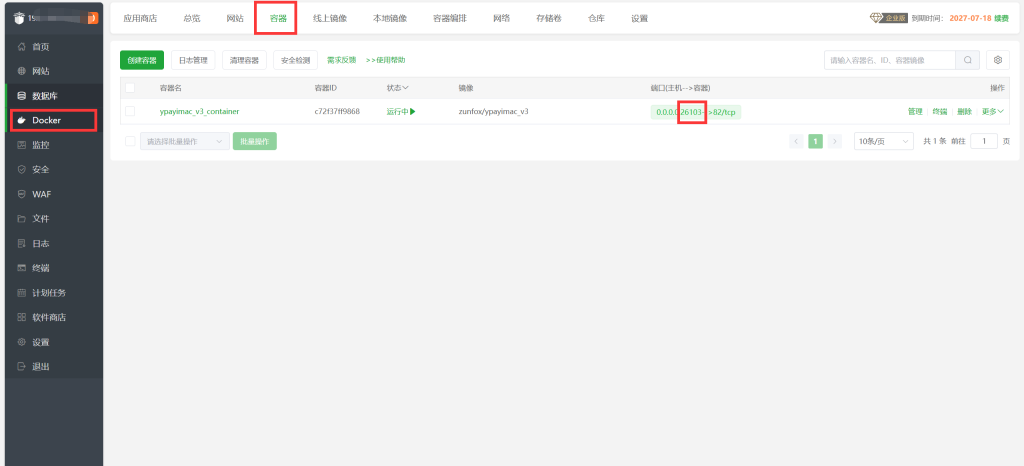Click the panel logo at top of sidebar
This screenshot has width=1024, height=466.
(18, 17)
